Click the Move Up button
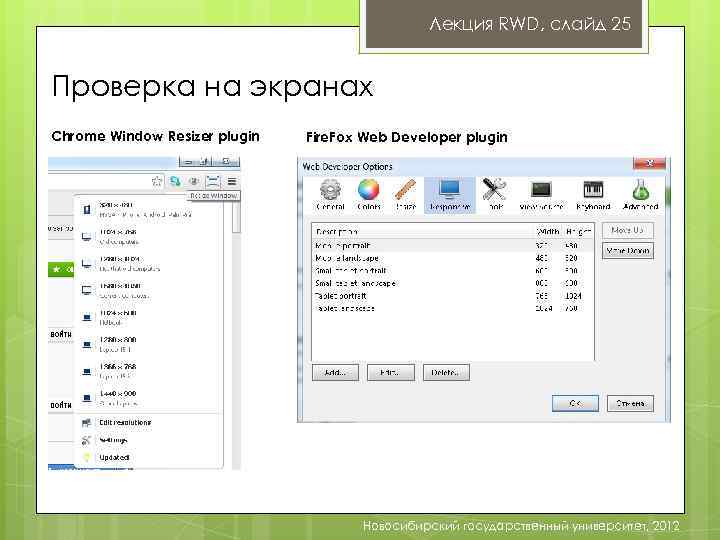Screen dimensions: 720x540 [627, 230]
